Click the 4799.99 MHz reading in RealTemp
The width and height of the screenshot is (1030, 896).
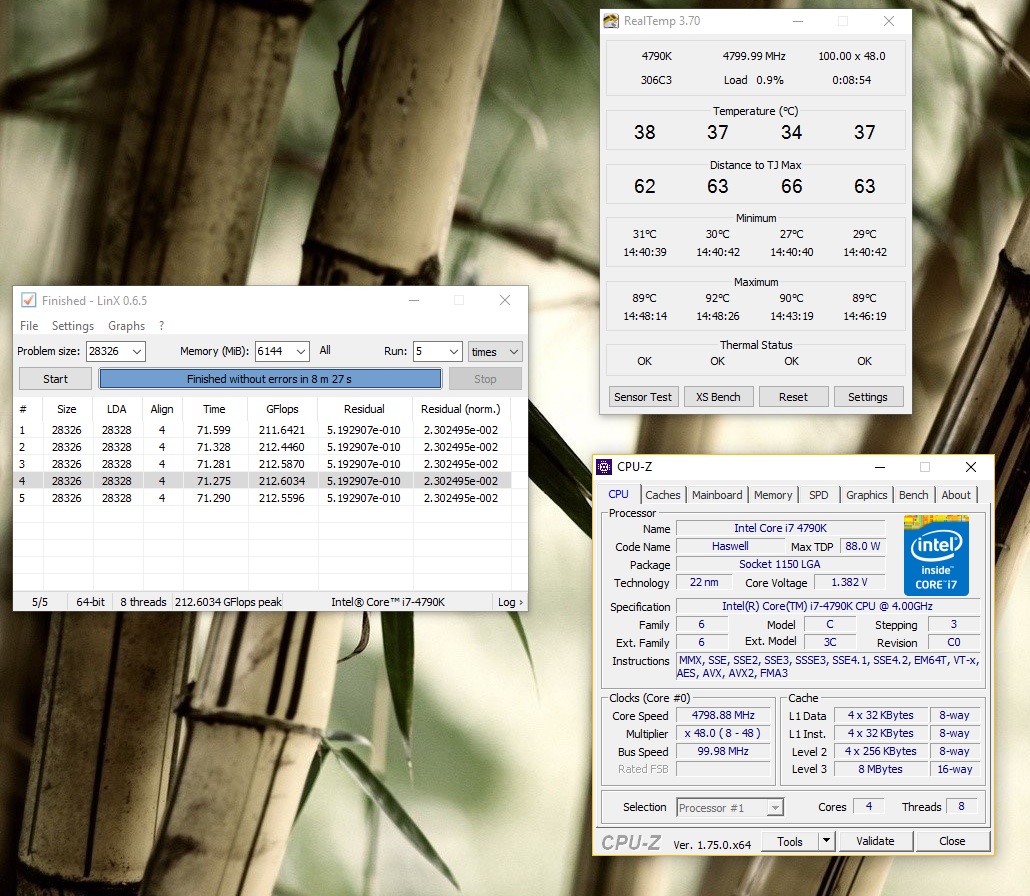click(x=754, y=56)
